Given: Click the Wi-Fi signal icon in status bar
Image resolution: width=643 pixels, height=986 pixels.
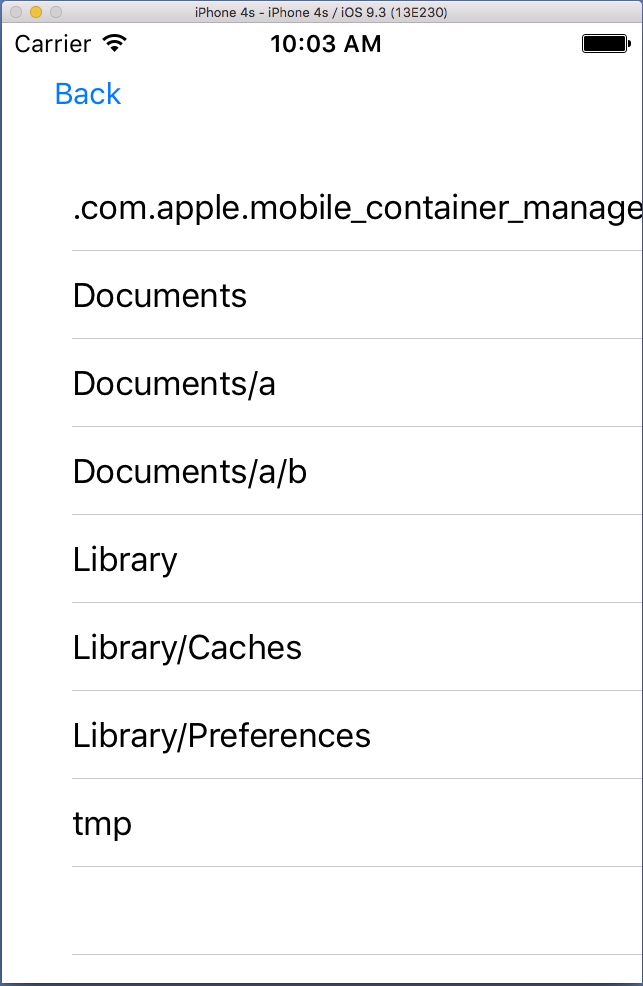Looking at the screenshot, I should coord(115,44).
